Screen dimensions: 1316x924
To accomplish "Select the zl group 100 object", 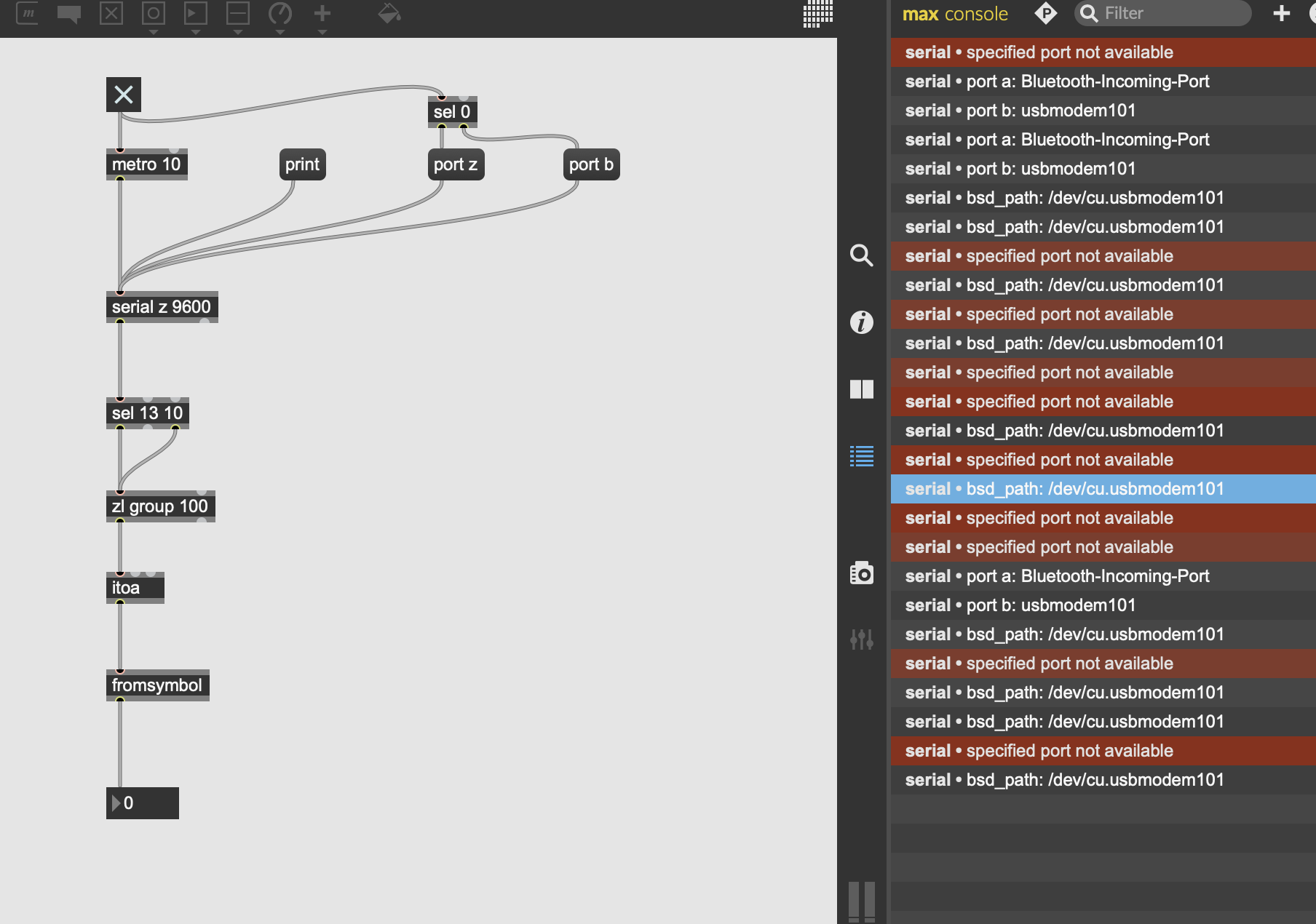I will [x=161, y=506].
